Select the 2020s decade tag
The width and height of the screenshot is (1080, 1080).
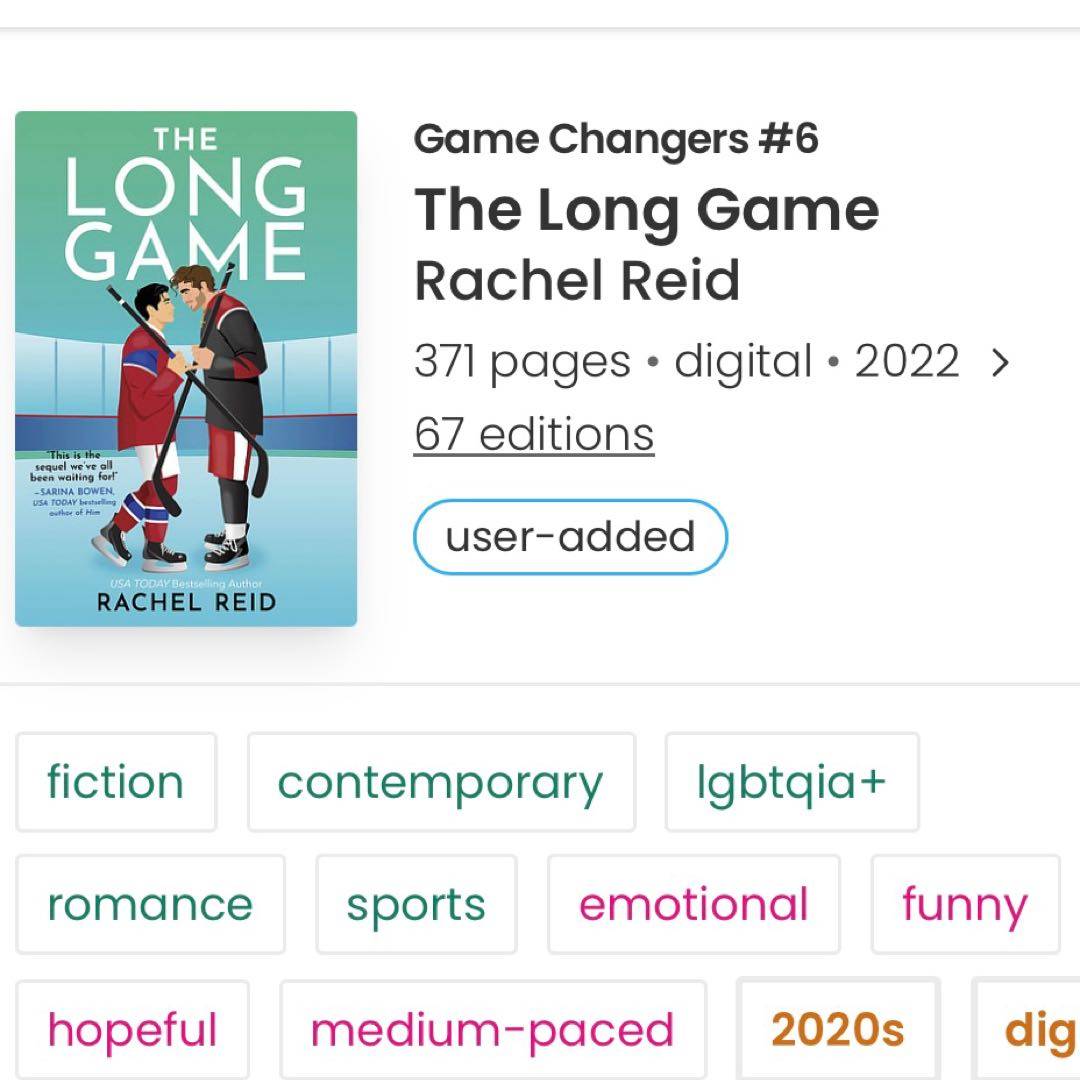(838, 1030)
